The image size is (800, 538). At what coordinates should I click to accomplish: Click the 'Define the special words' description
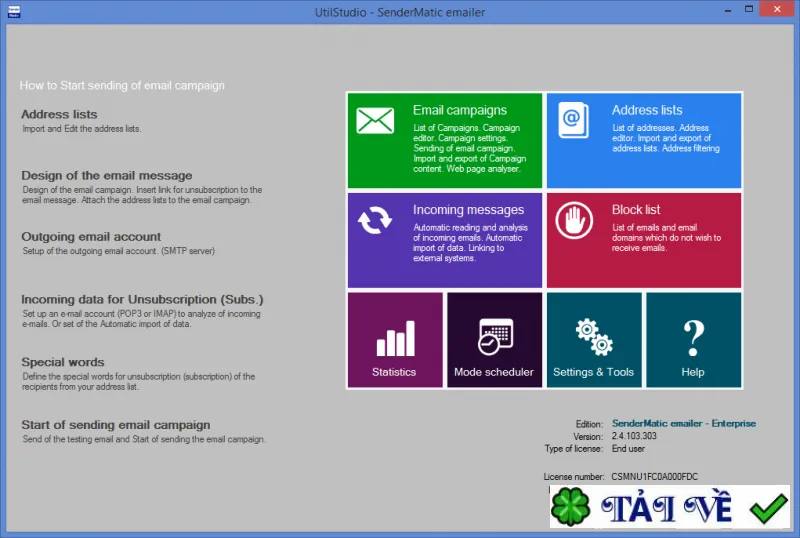click(138, 382)
